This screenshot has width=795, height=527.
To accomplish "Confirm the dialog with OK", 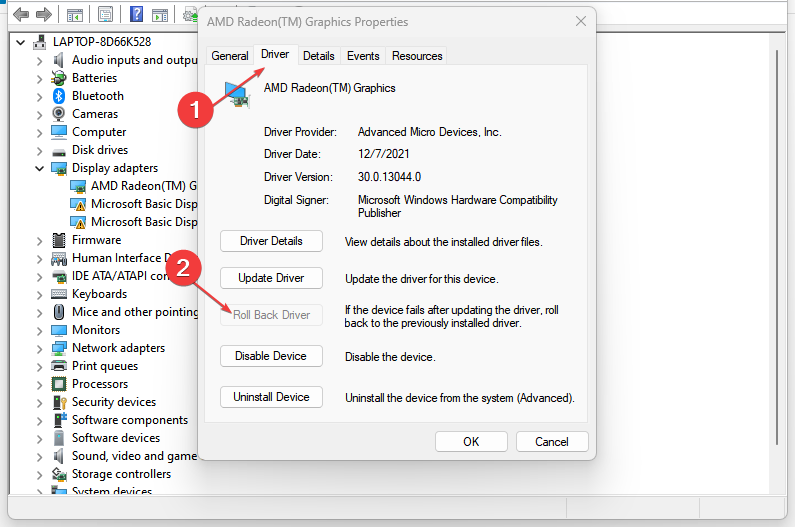I will click(x=471, y=442).
